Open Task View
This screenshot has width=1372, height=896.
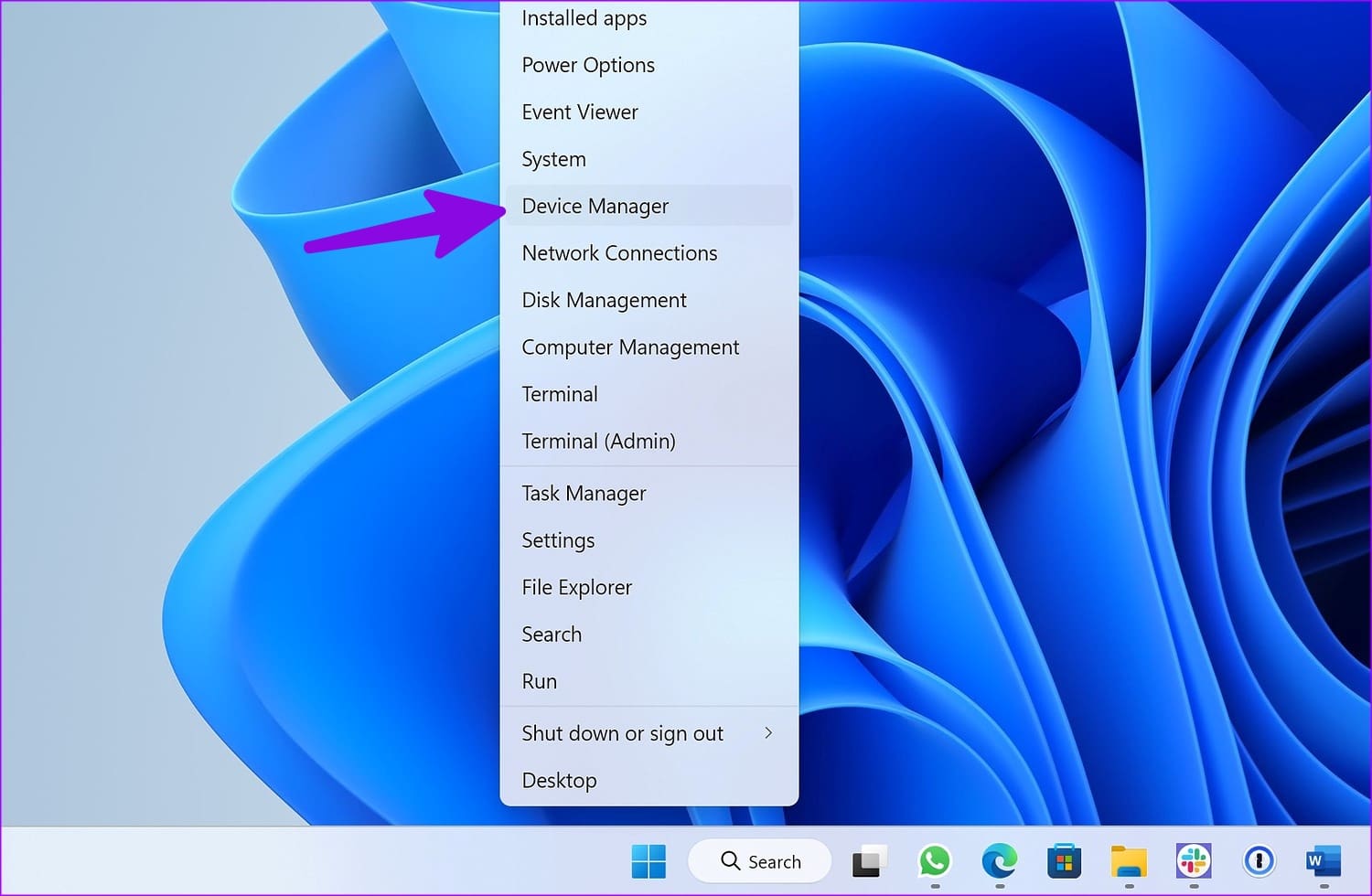point(868,860)
